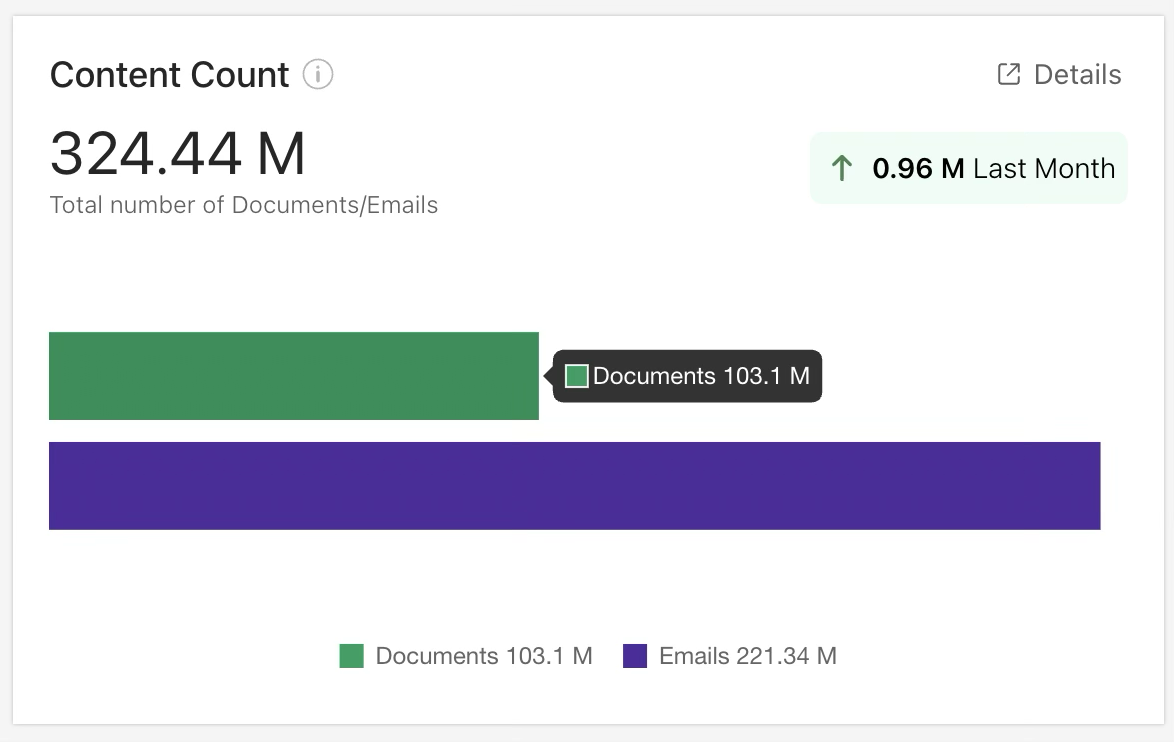
Task: Click the 0.96 M value text
Action: click(x=918, y=168)
